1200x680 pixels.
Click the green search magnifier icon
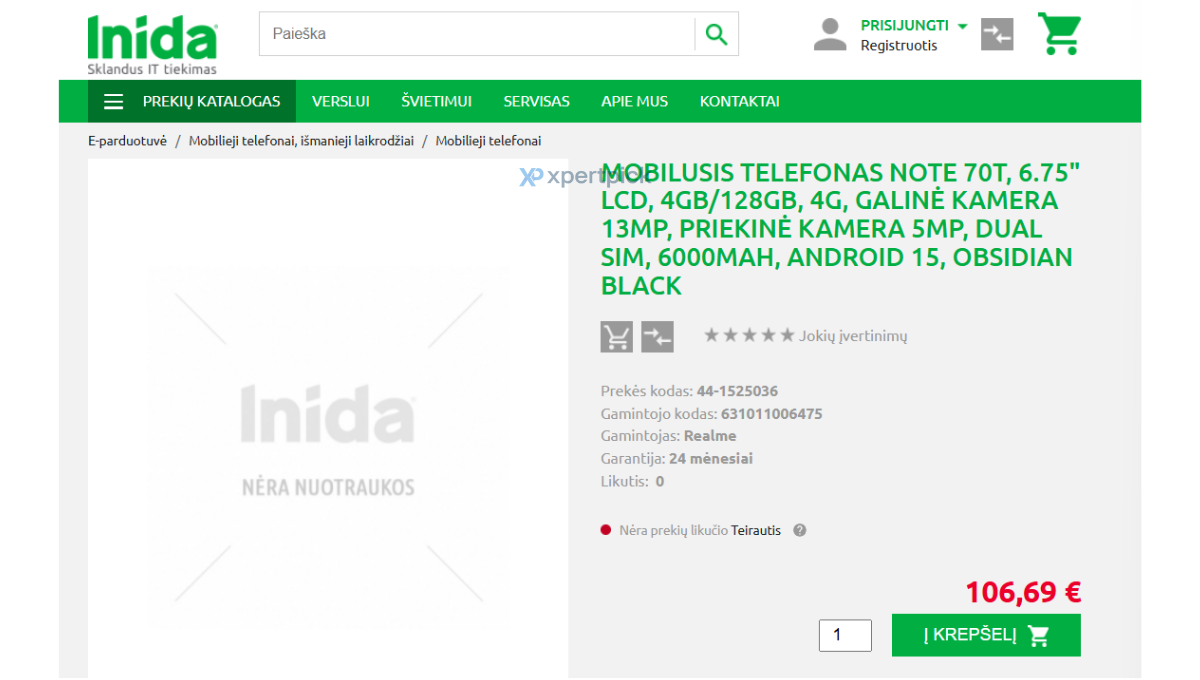tap(717, 34)
